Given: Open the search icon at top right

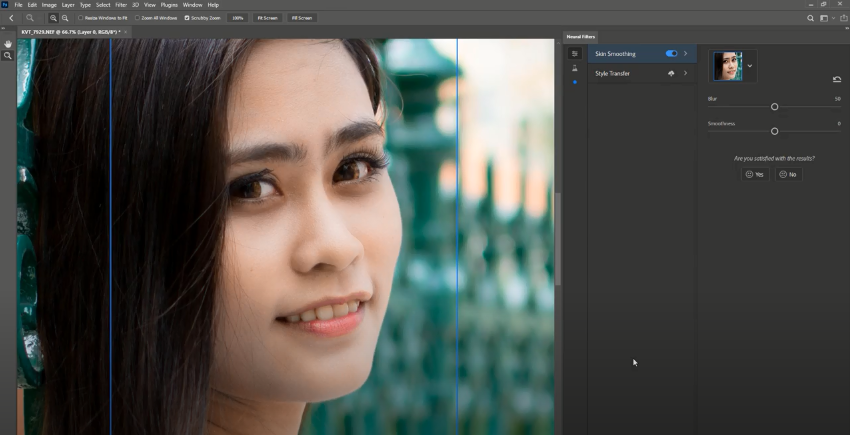Looking at the screenshot, I should click(810, 18).
